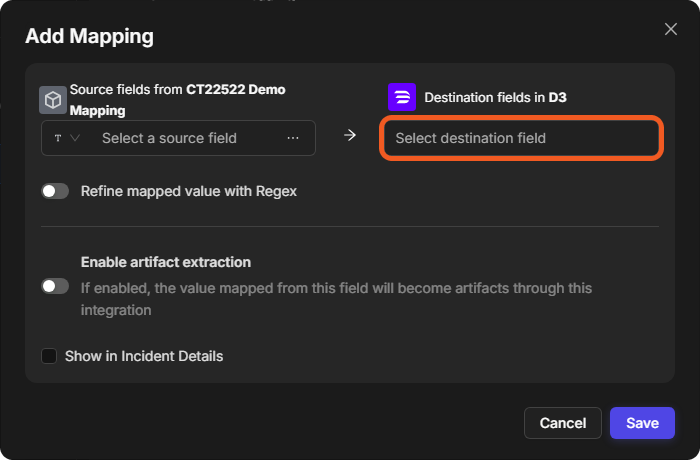Enable the artifact extraction switch

pos(55,286)
